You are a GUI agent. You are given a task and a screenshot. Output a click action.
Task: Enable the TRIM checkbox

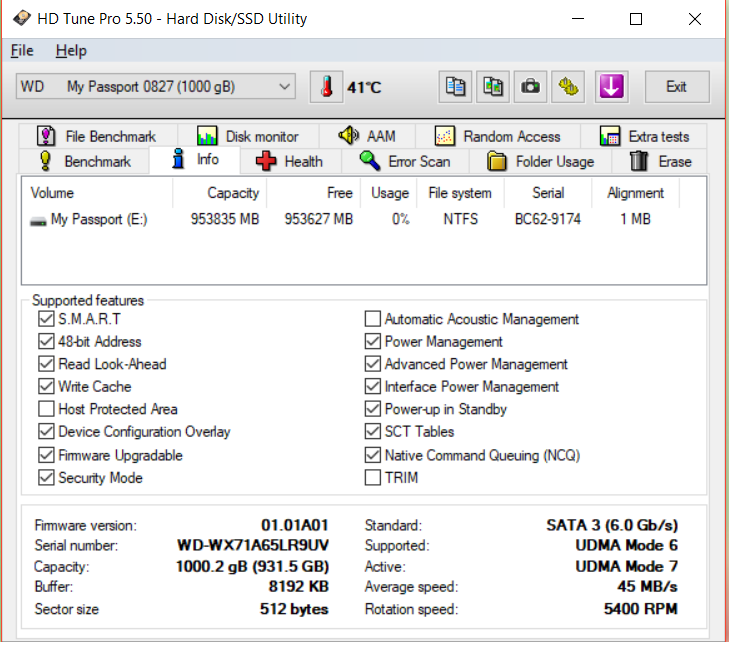point(373,478)
